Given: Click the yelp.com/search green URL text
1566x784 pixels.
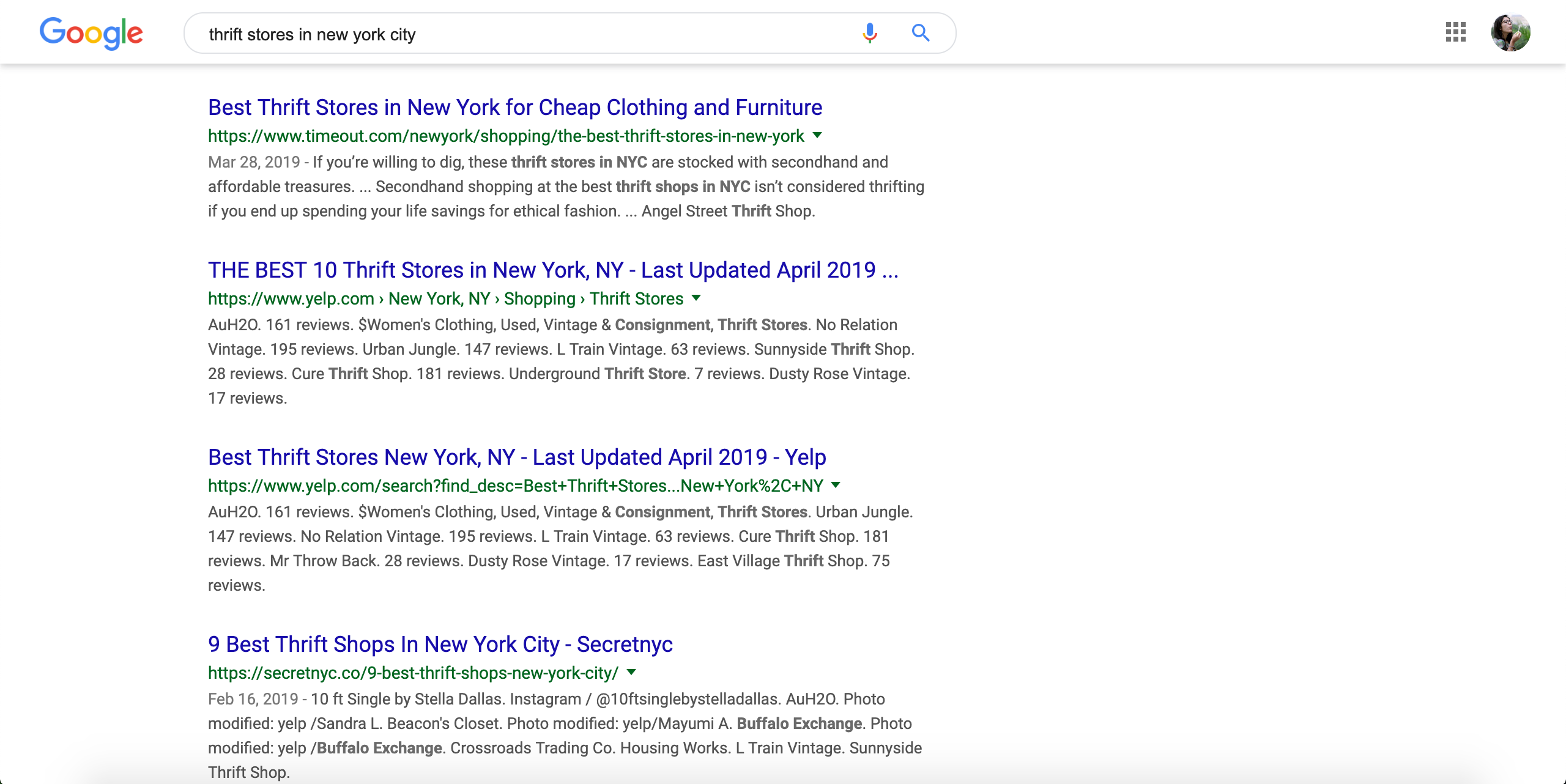Looking at the screenshot, I should 515,486.
